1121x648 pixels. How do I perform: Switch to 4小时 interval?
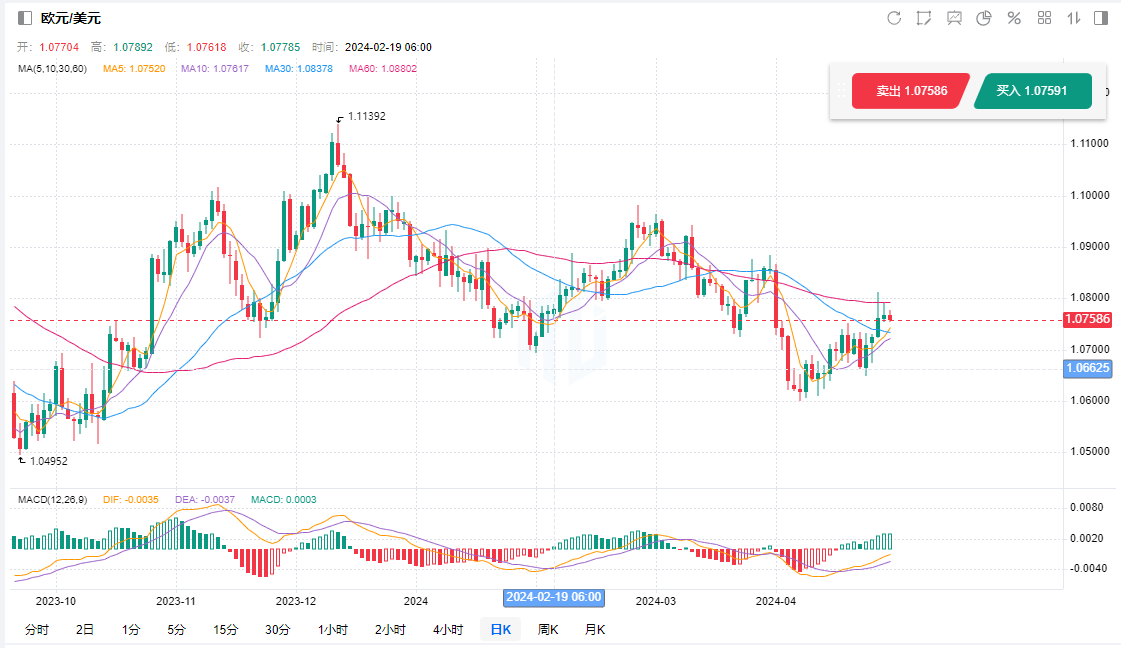pos(448,630)
